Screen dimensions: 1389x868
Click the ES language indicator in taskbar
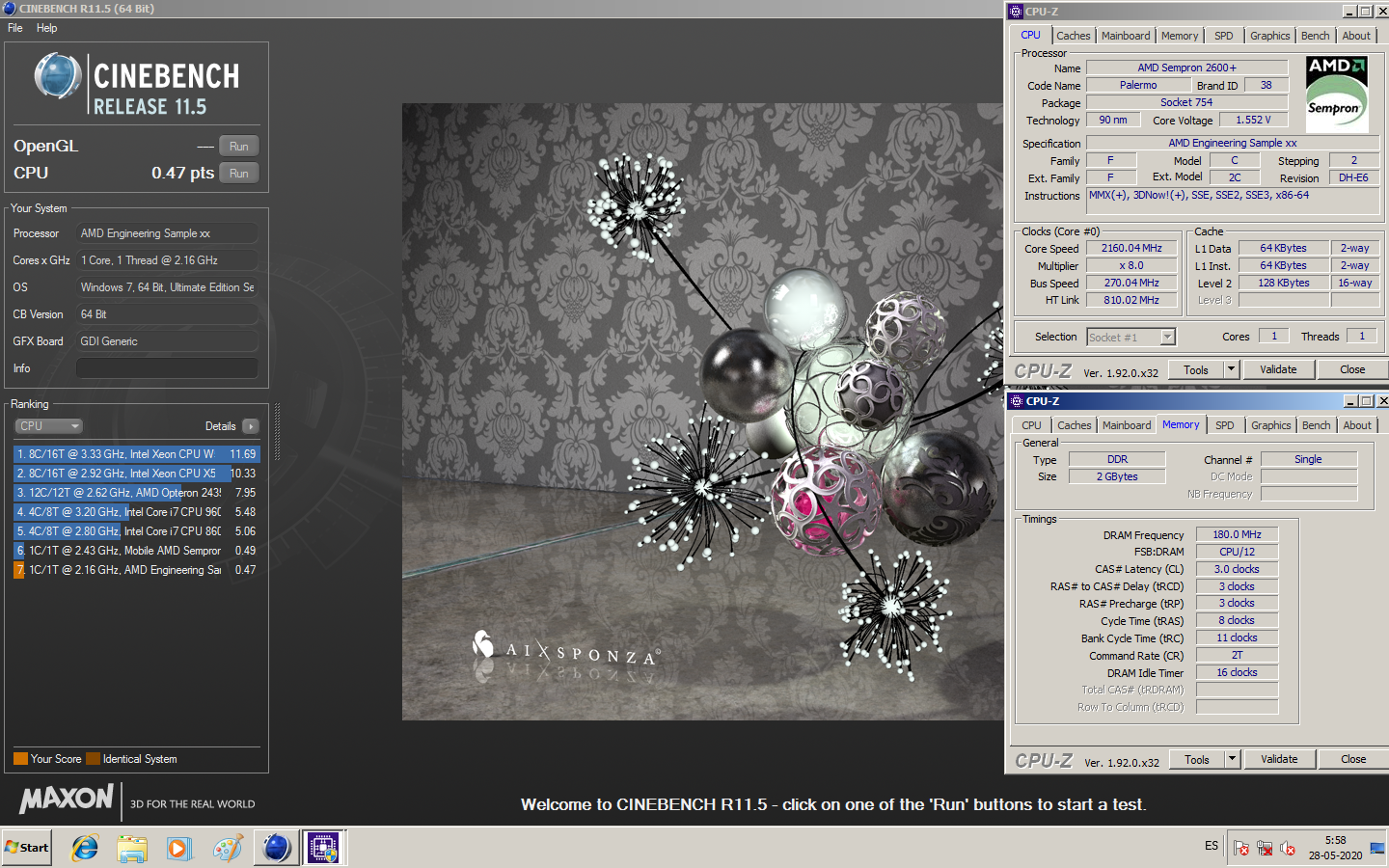pyautogui.click(x=1212, y=846)
